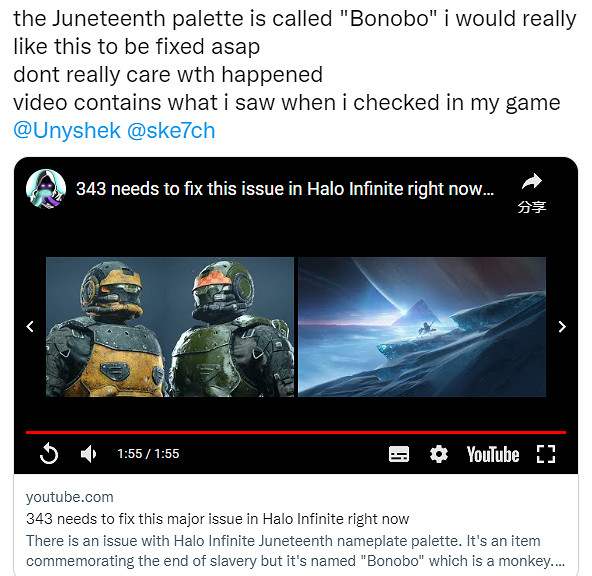Show previous suggested videos with left chevron
Screen dimensions: 592x576
pos(30,326)
